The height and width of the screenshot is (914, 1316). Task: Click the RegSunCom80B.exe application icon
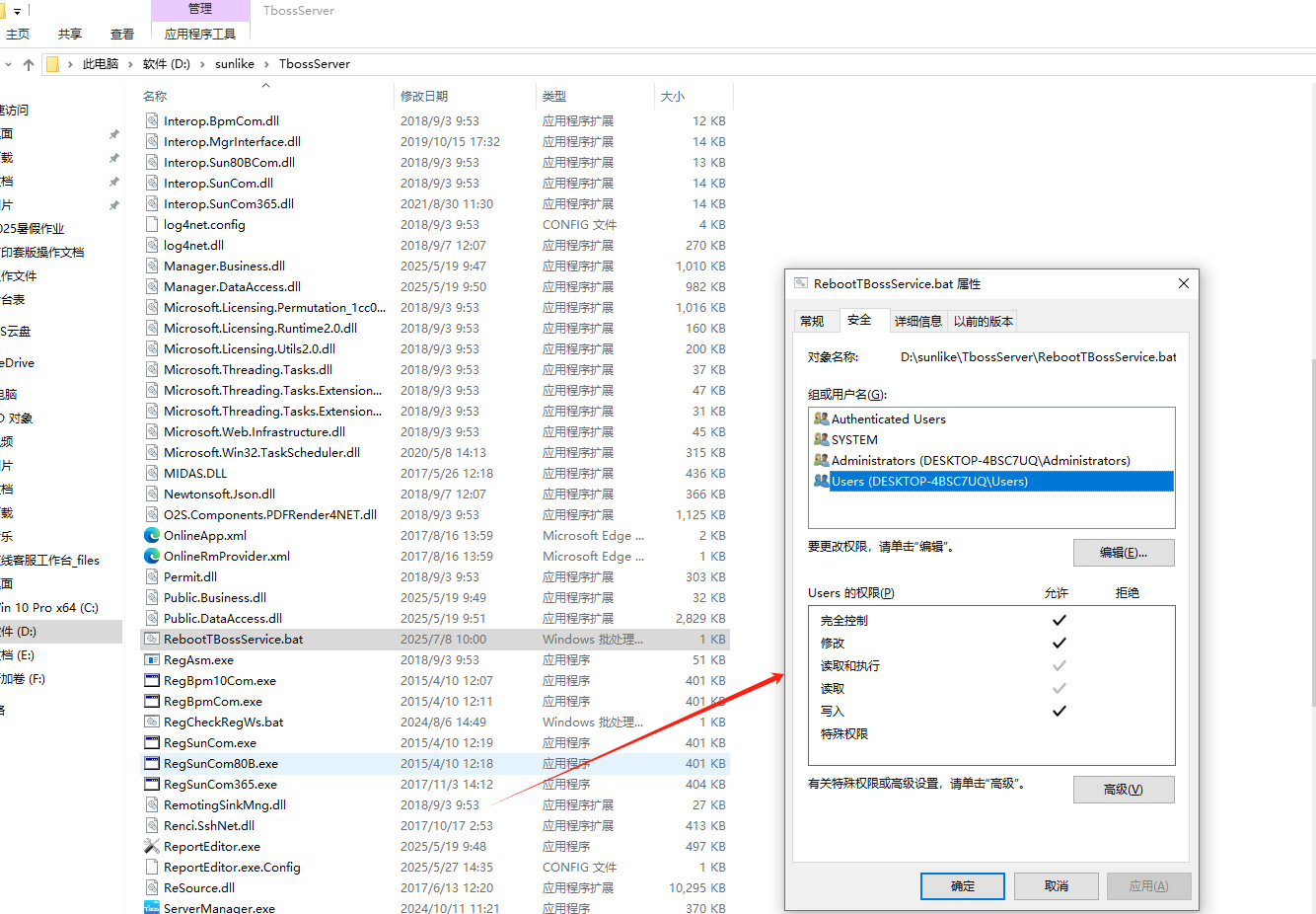(152, 764)
